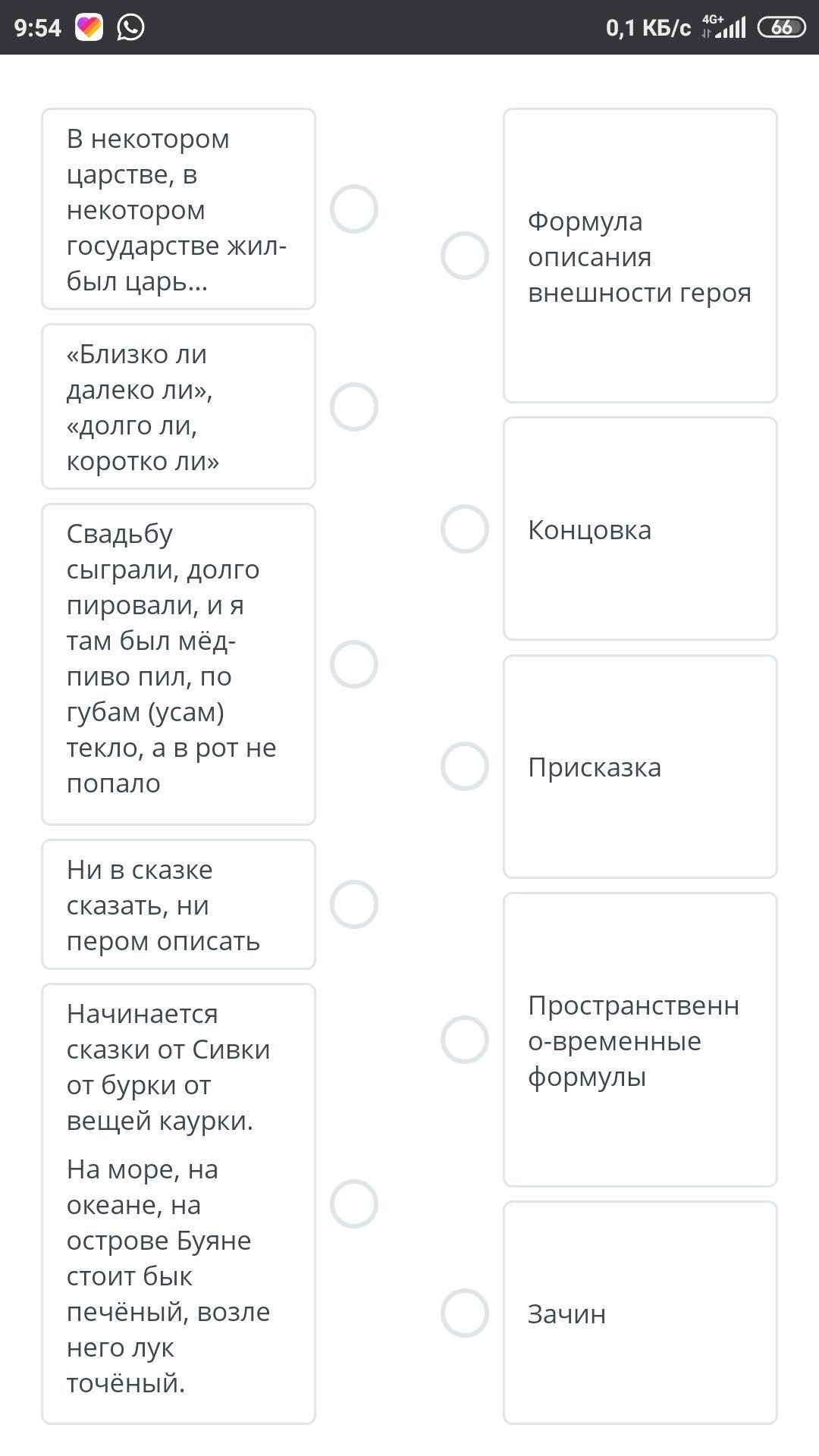Screen dimensions: 819x1456
Task: Tap the 'Присказка' answer card
Action: click(x=639, y=766)
